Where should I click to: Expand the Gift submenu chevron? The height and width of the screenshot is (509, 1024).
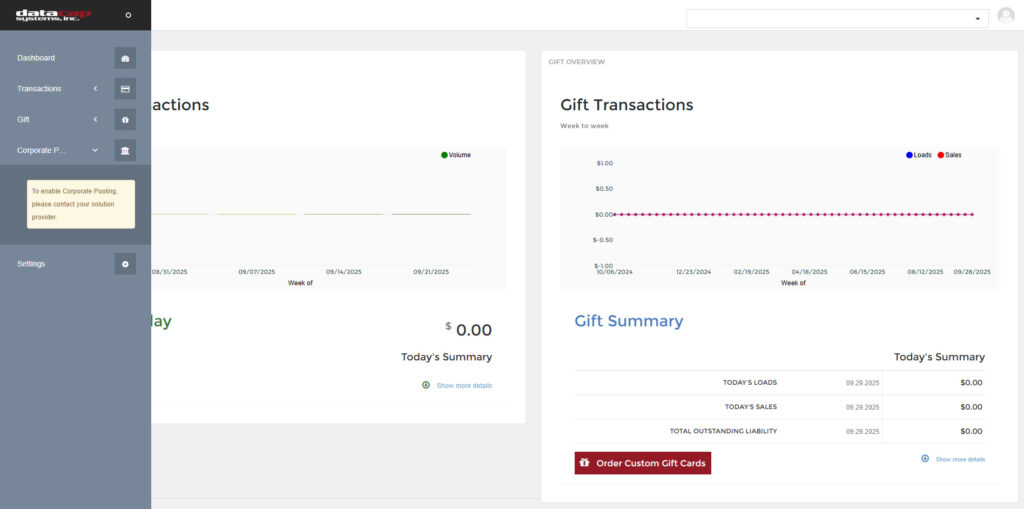(x=95, y=120)
